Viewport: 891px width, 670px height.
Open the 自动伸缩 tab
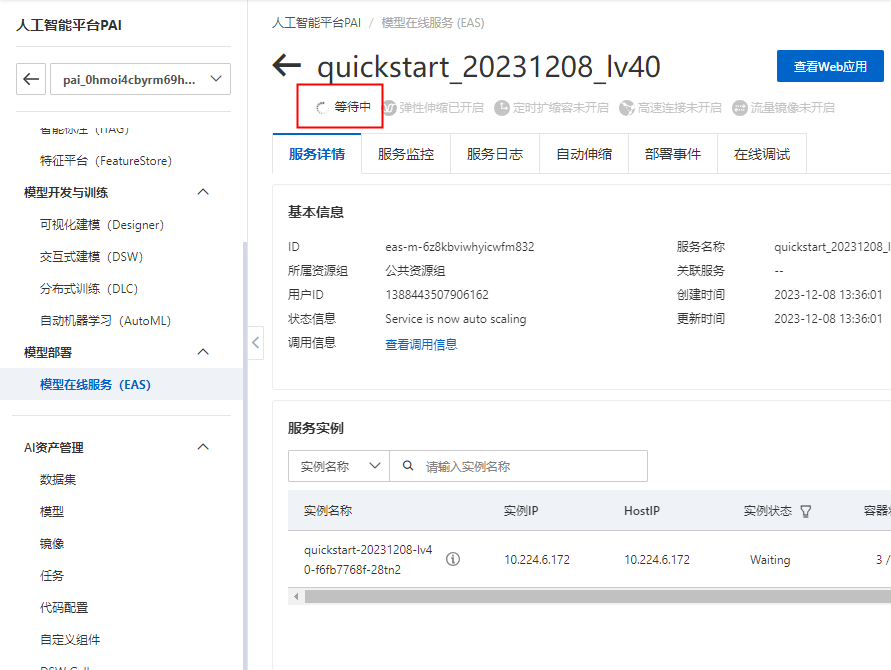pos(584,154)
